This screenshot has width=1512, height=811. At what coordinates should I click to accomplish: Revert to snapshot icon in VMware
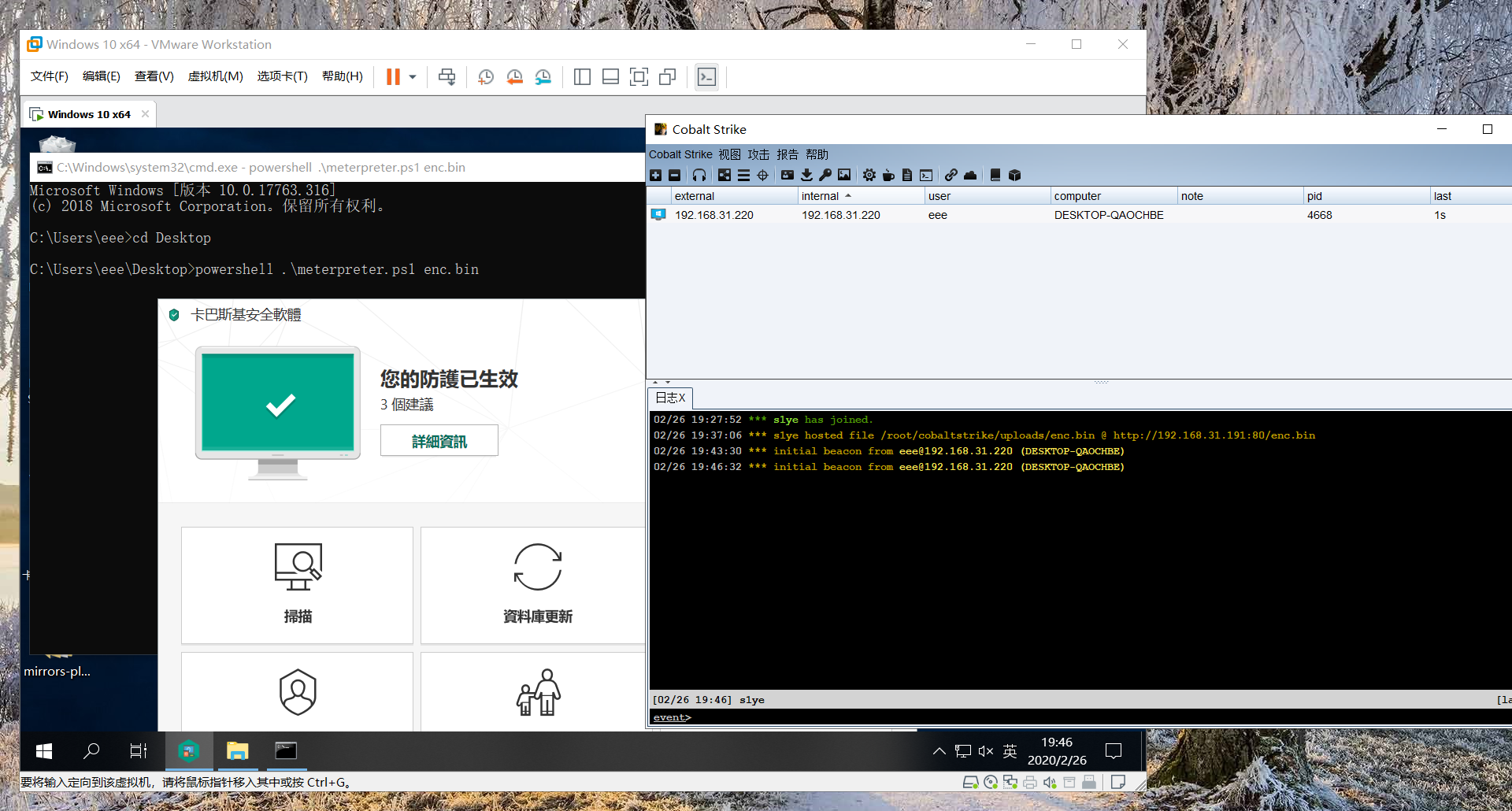[x=514, y=76]
